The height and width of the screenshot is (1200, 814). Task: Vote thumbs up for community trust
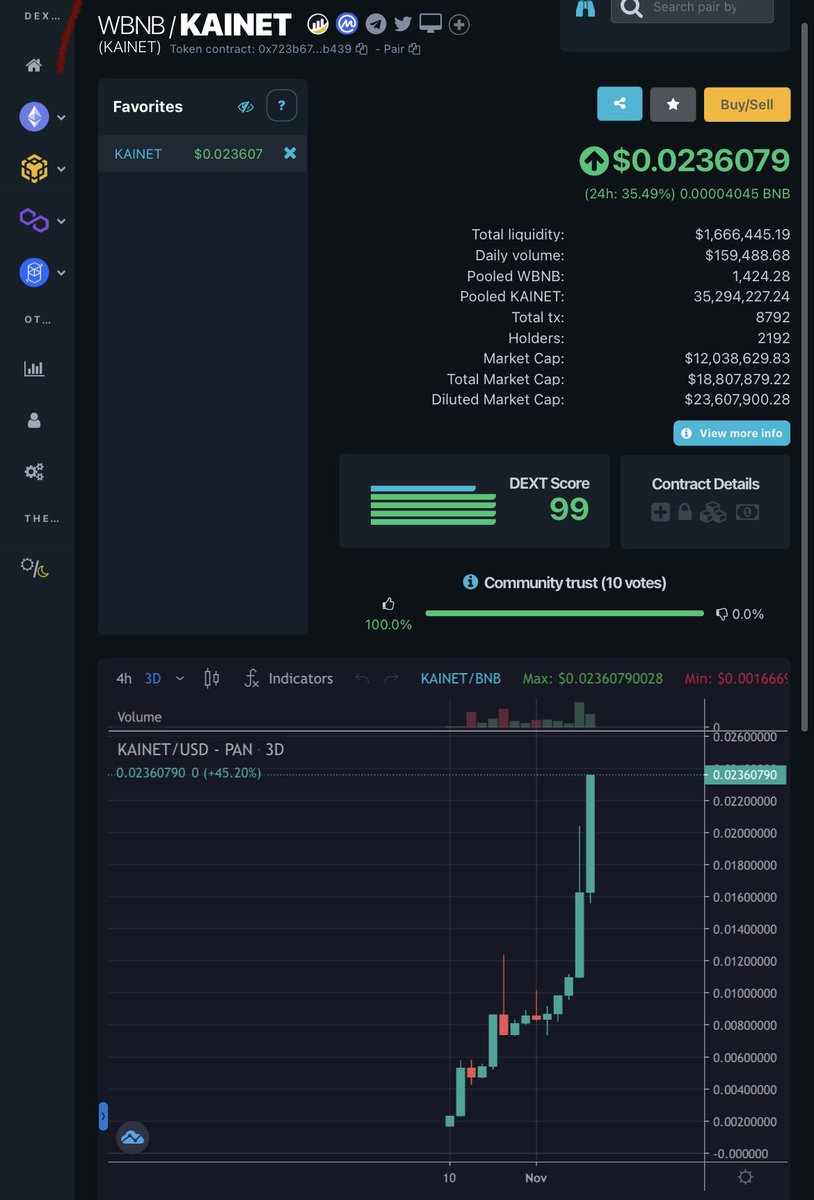388,604
